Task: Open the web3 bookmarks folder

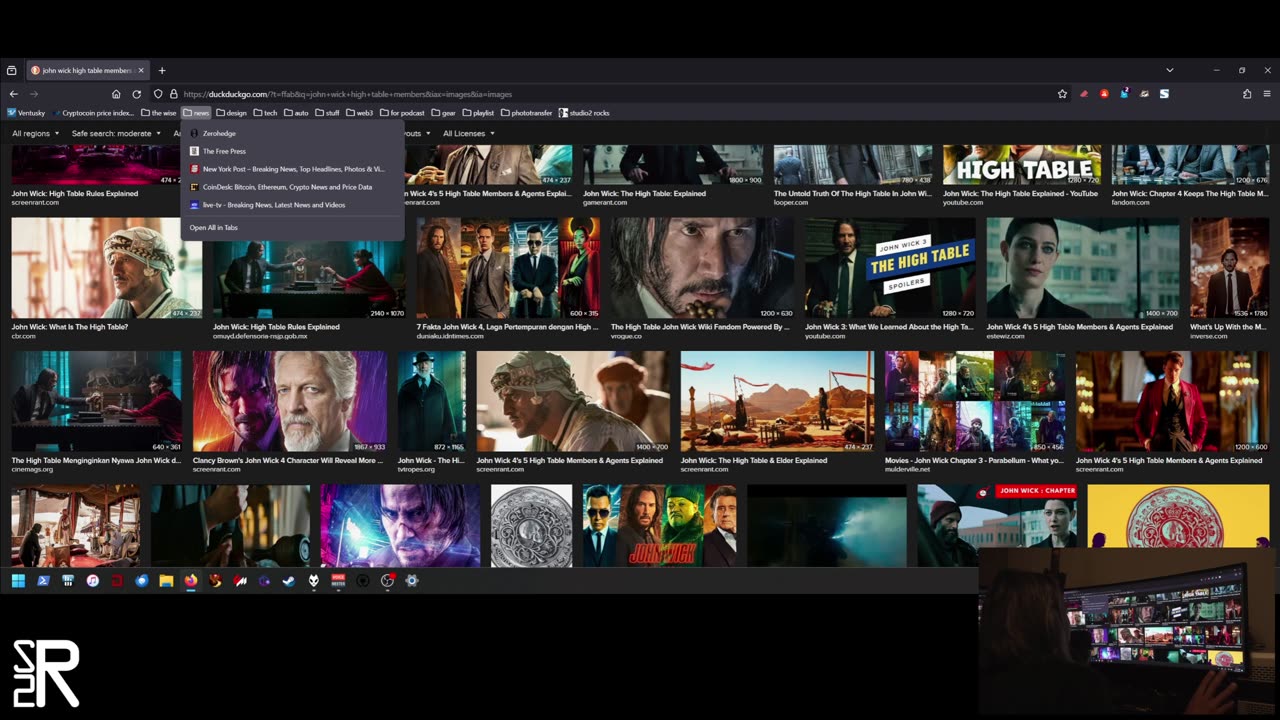Action: tap(359, 113)
